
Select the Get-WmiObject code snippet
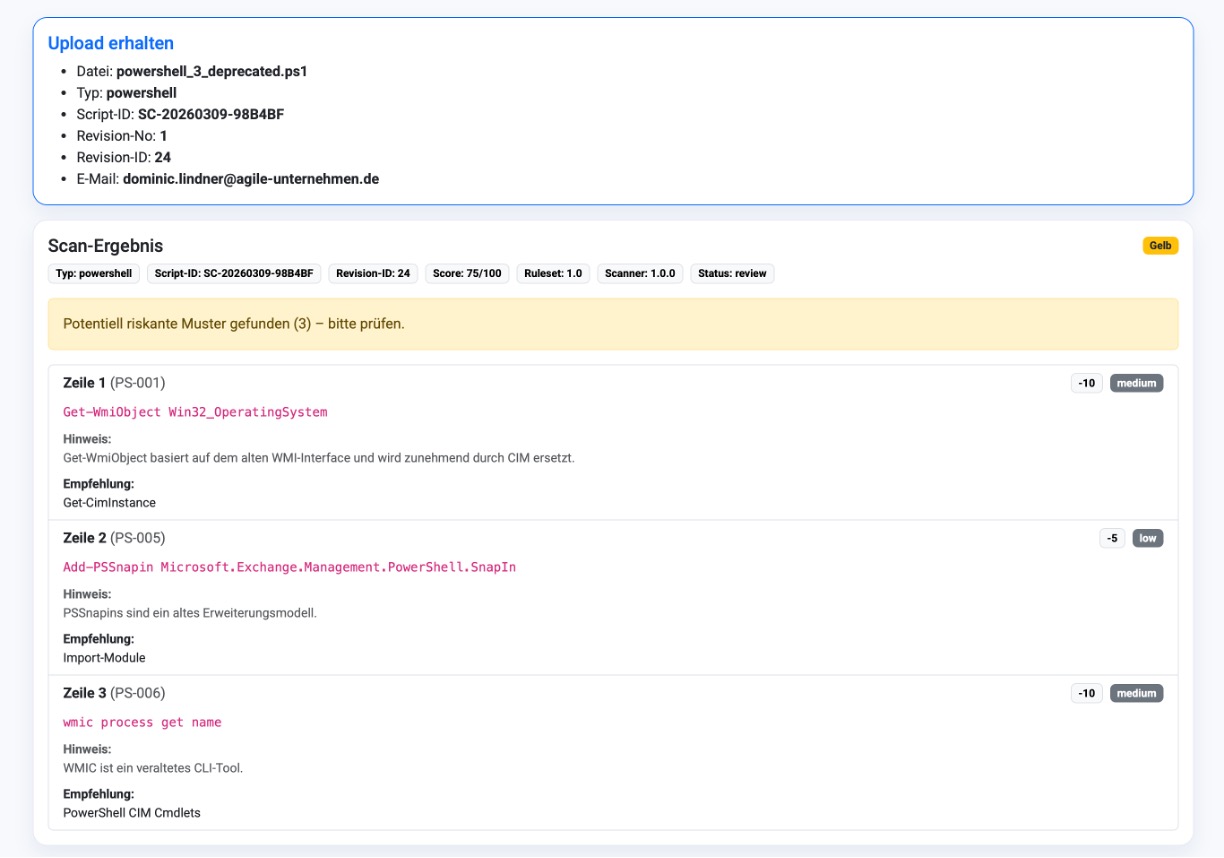point(195,411)
